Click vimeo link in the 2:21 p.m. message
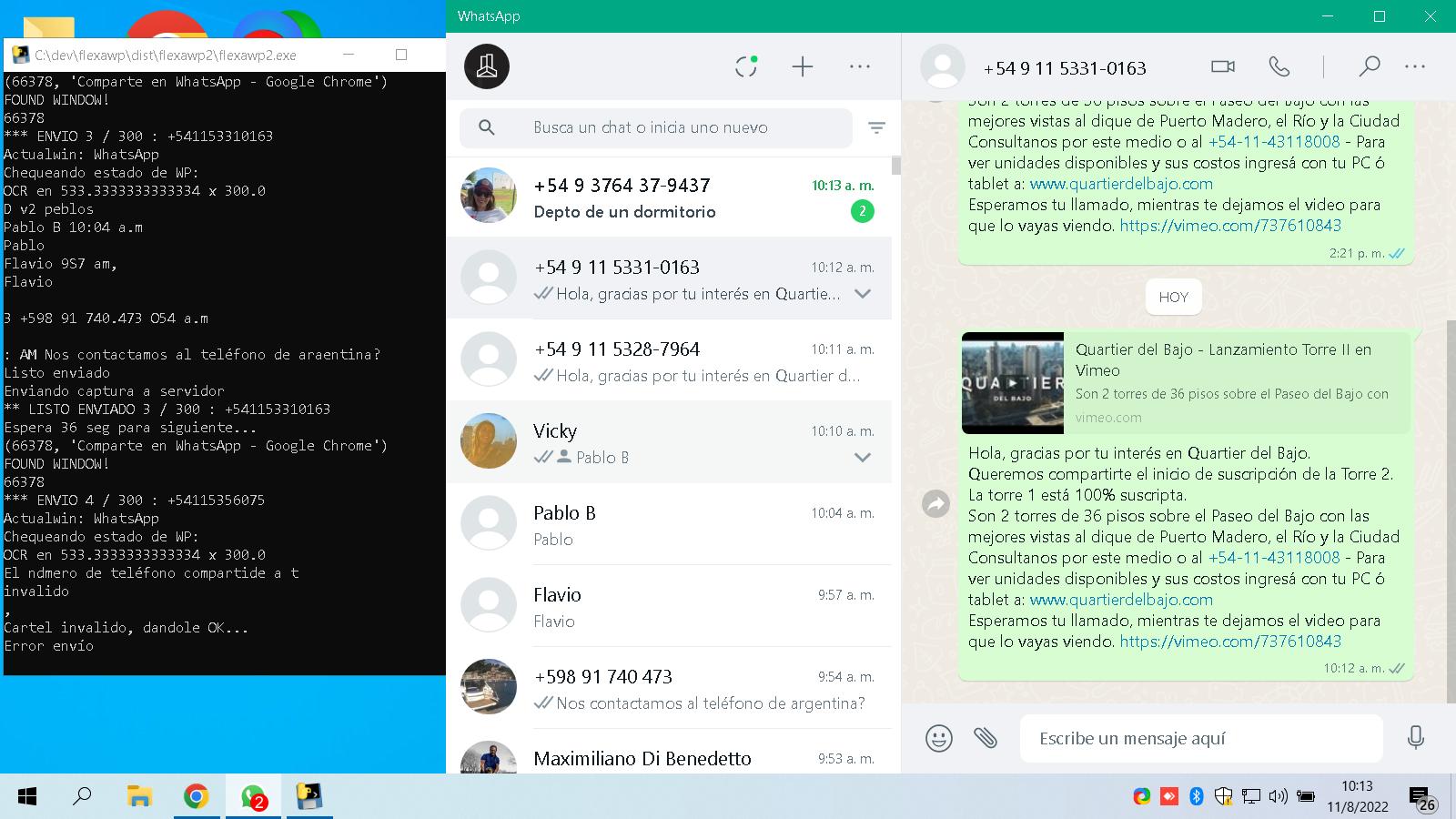Viewport: 1456px width, 819px height. click(1230, 226)
